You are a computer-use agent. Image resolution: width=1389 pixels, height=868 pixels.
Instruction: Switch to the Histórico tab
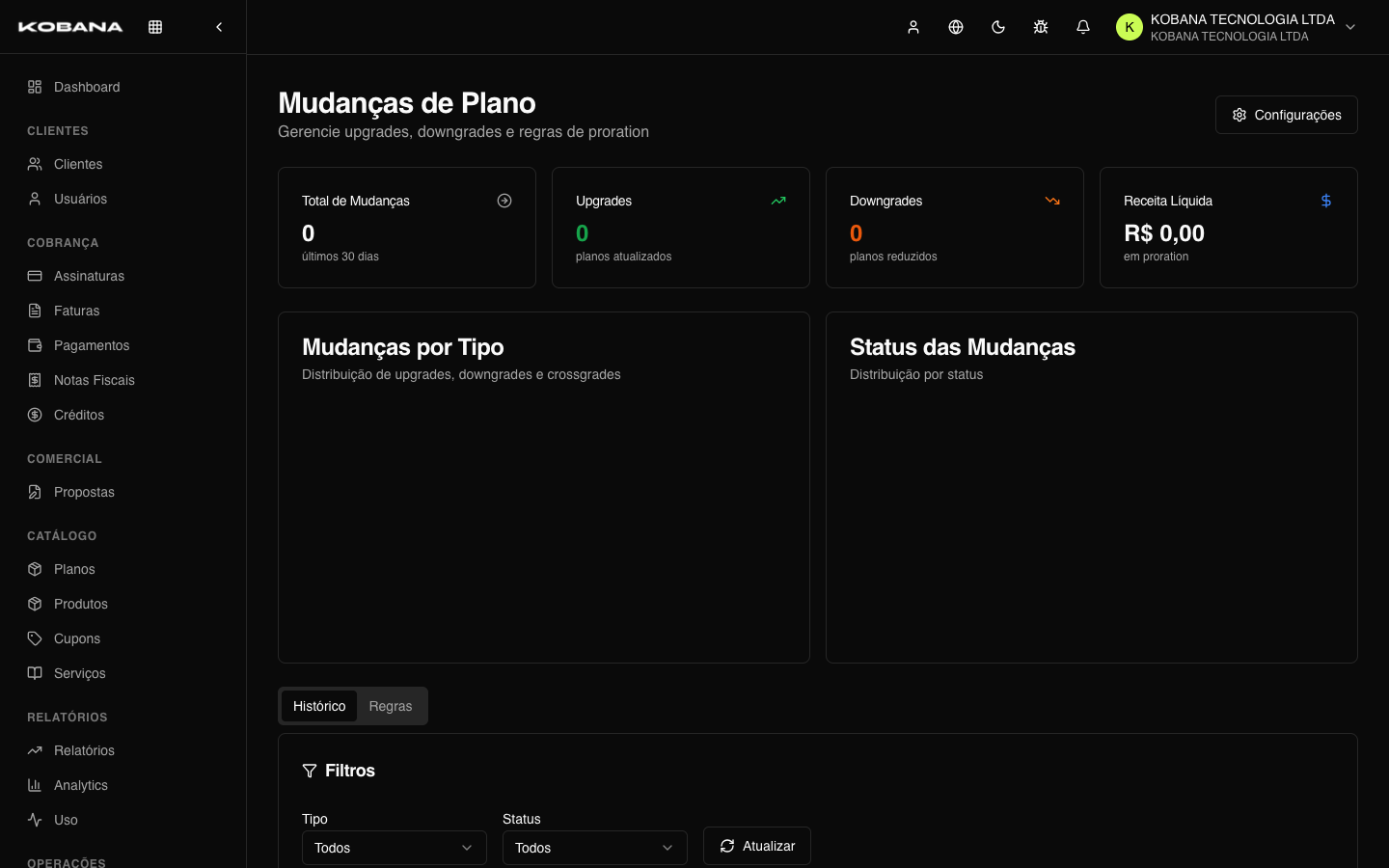coord(319,706)
